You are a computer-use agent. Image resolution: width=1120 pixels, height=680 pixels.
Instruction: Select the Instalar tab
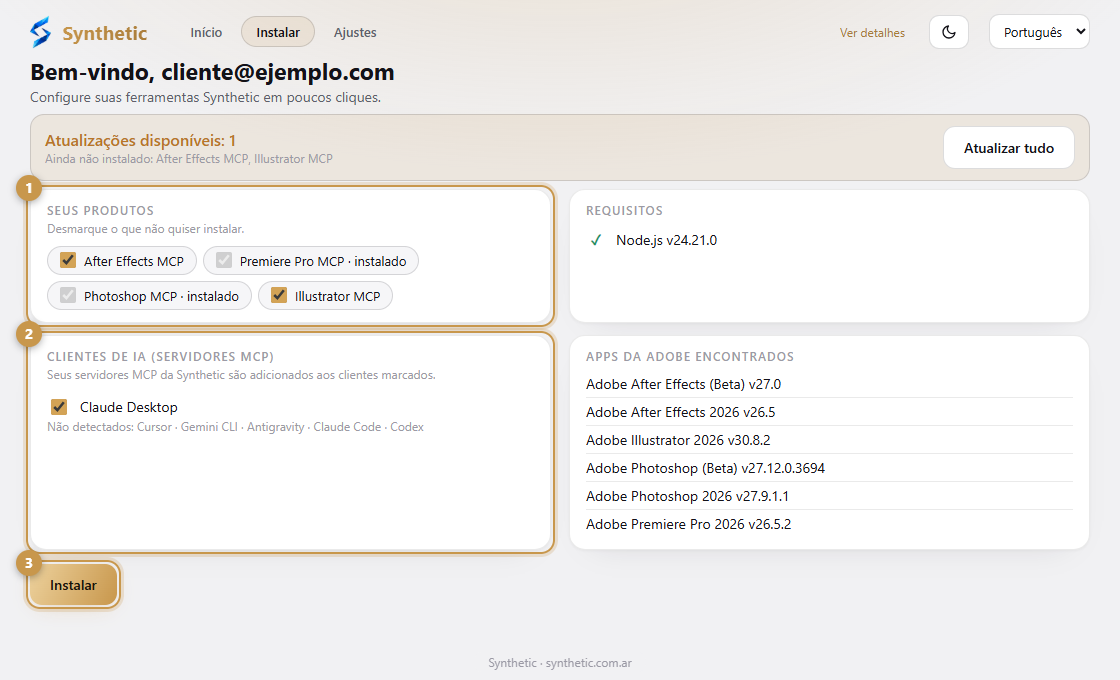point(278,32)
